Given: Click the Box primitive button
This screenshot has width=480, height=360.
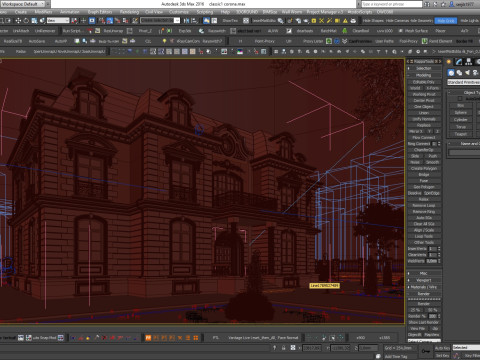Looking at the screenshot, I should pyautogui.click(x=461, y=106).
